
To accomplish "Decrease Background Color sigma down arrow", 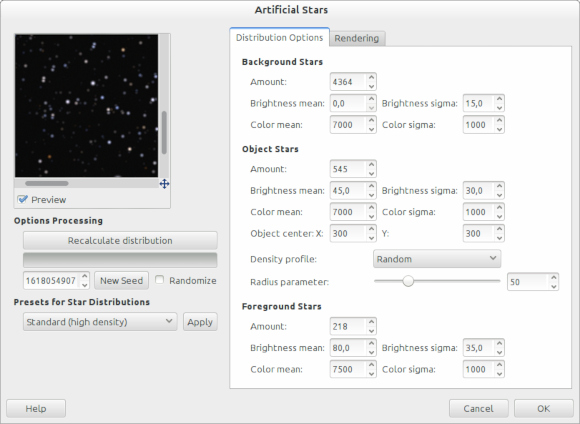I will pyautogui.click(x=499, y=129).
